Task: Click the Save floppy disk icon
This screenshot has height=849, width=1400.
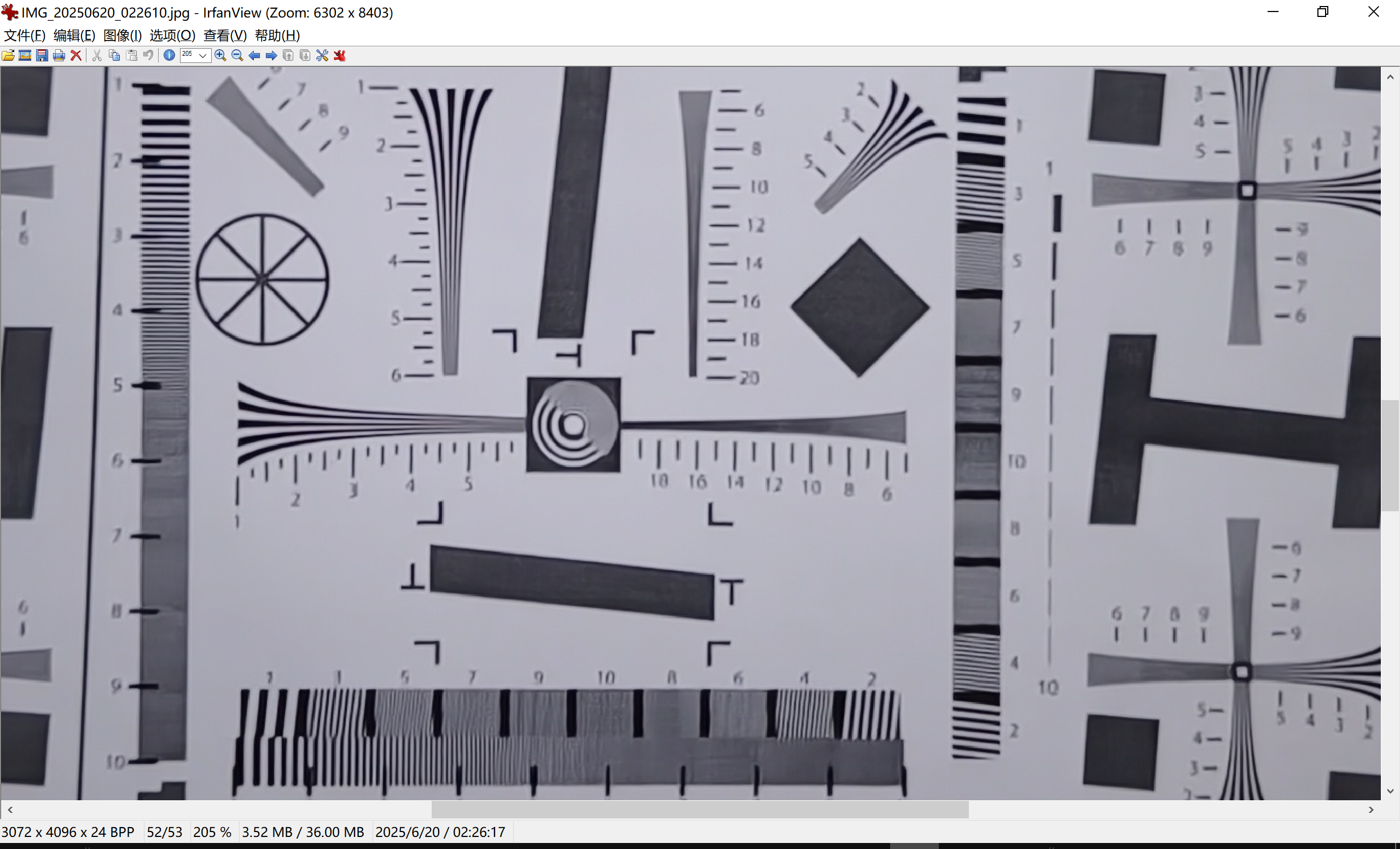Action: [x=42, y=55]
